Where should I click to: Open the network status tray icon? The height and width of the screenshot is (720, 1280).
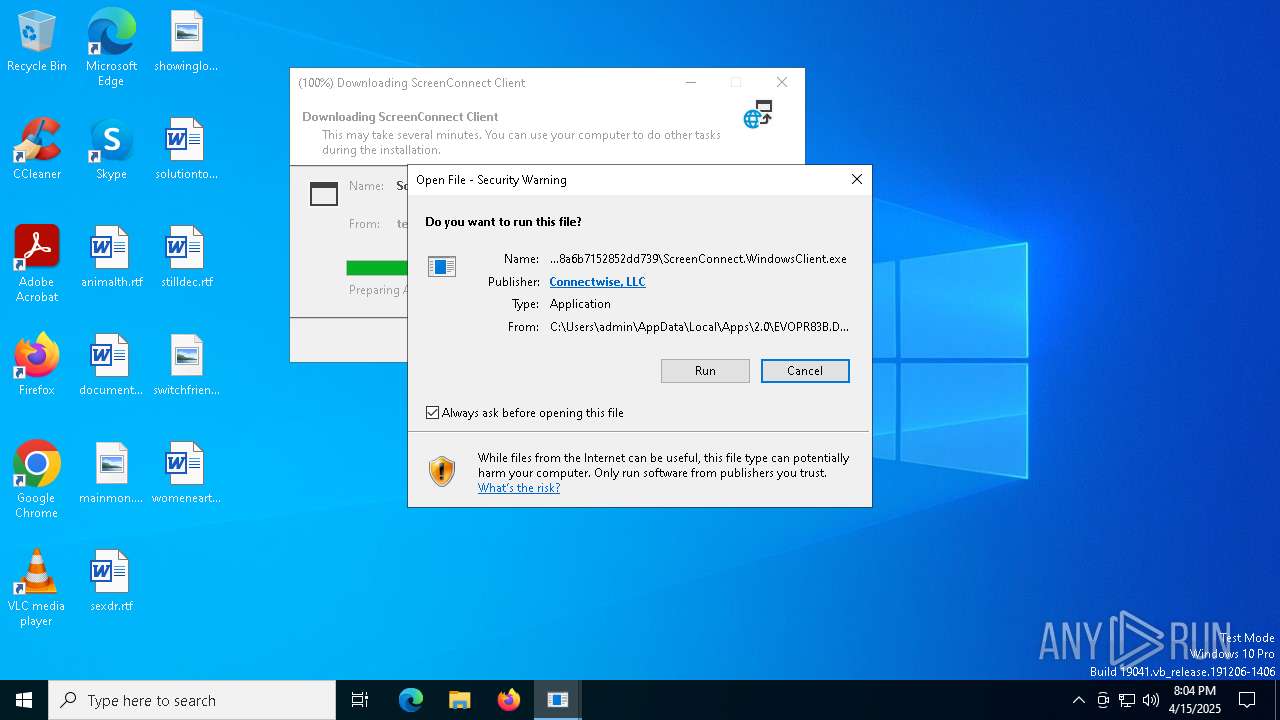coord(1127,700)
